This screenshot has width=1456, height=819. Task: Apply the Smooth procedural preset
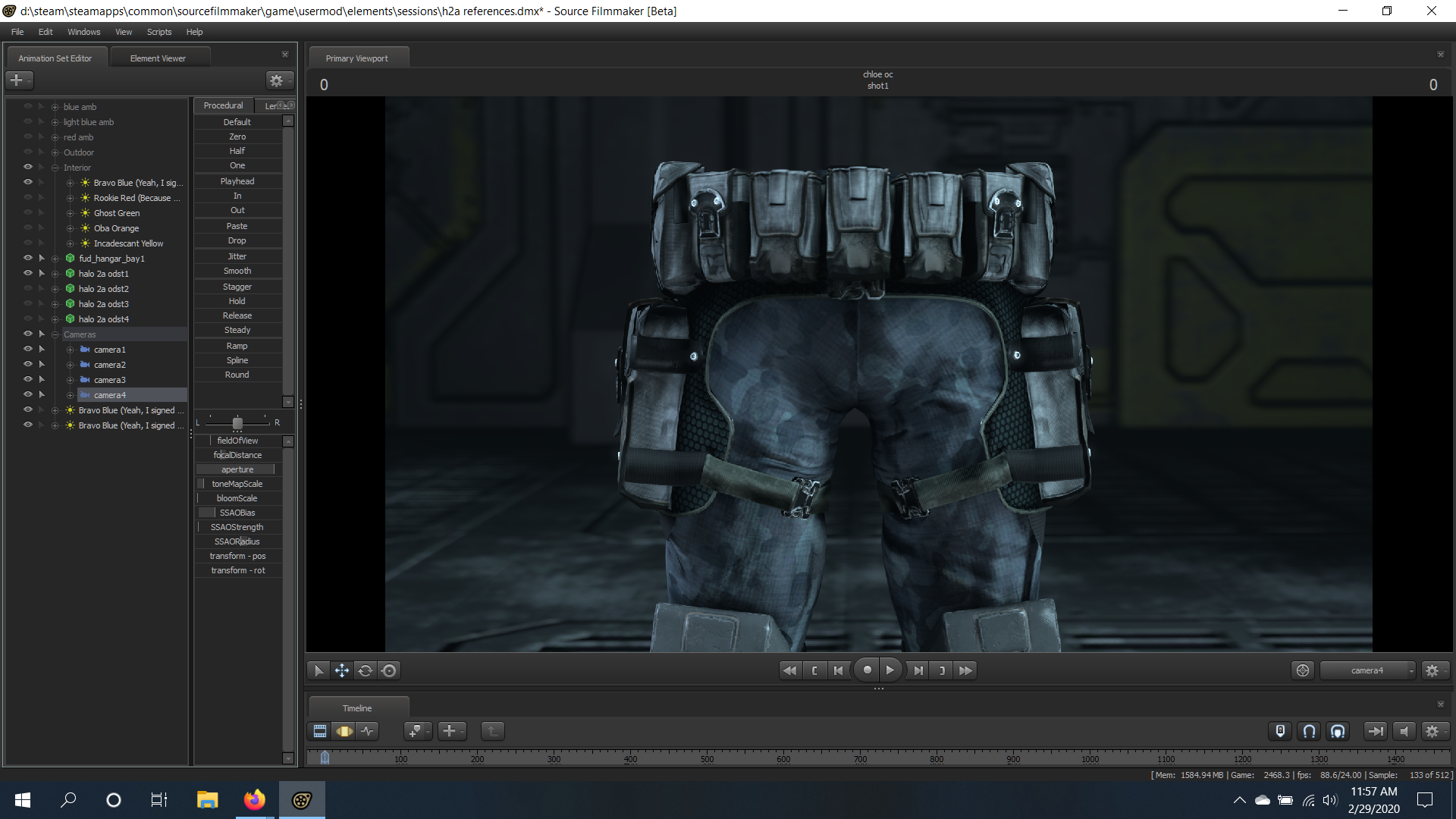click(x=237, y=271)
